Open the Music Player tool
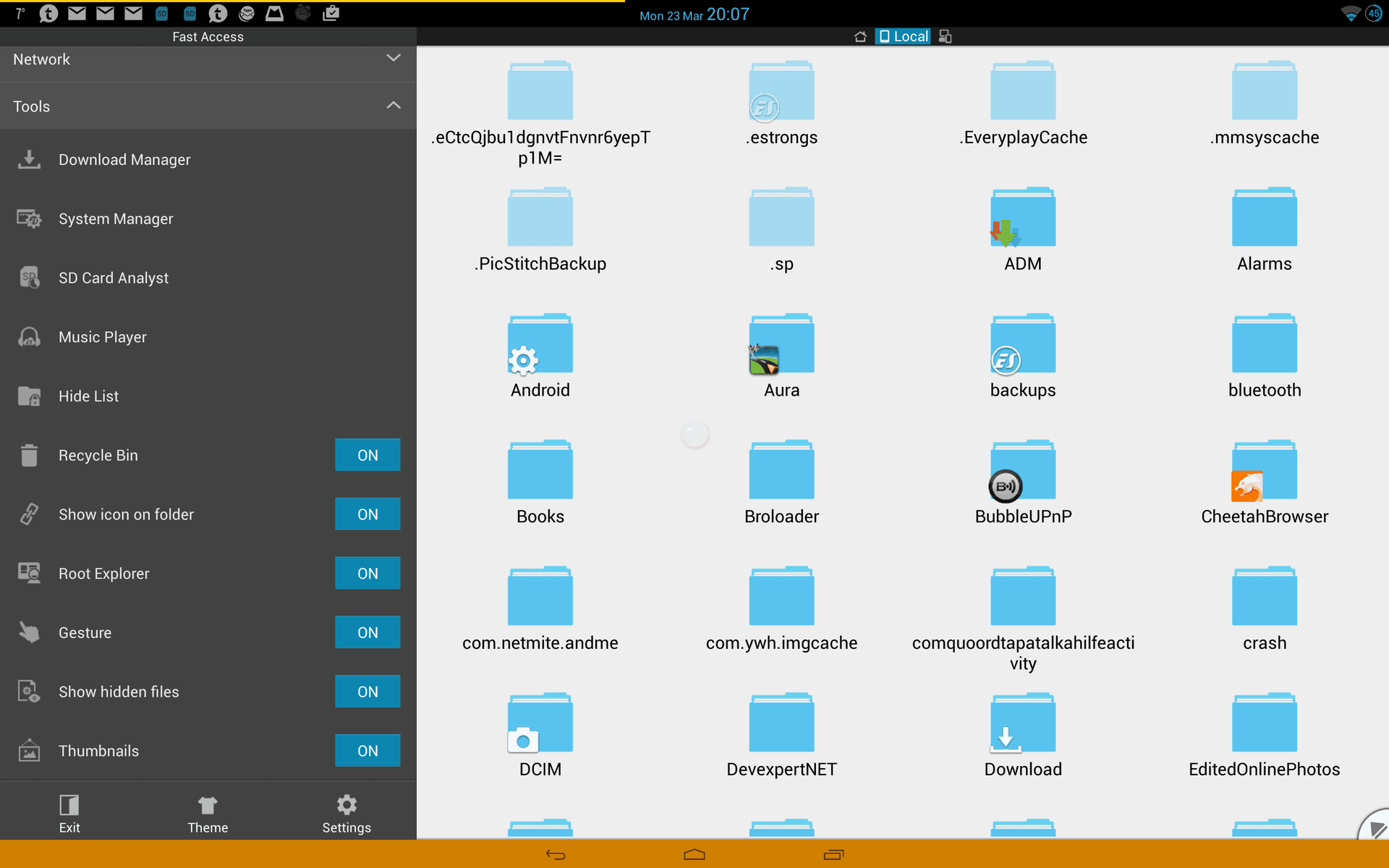Viewport: 1389px width, 868px height. 208,337
